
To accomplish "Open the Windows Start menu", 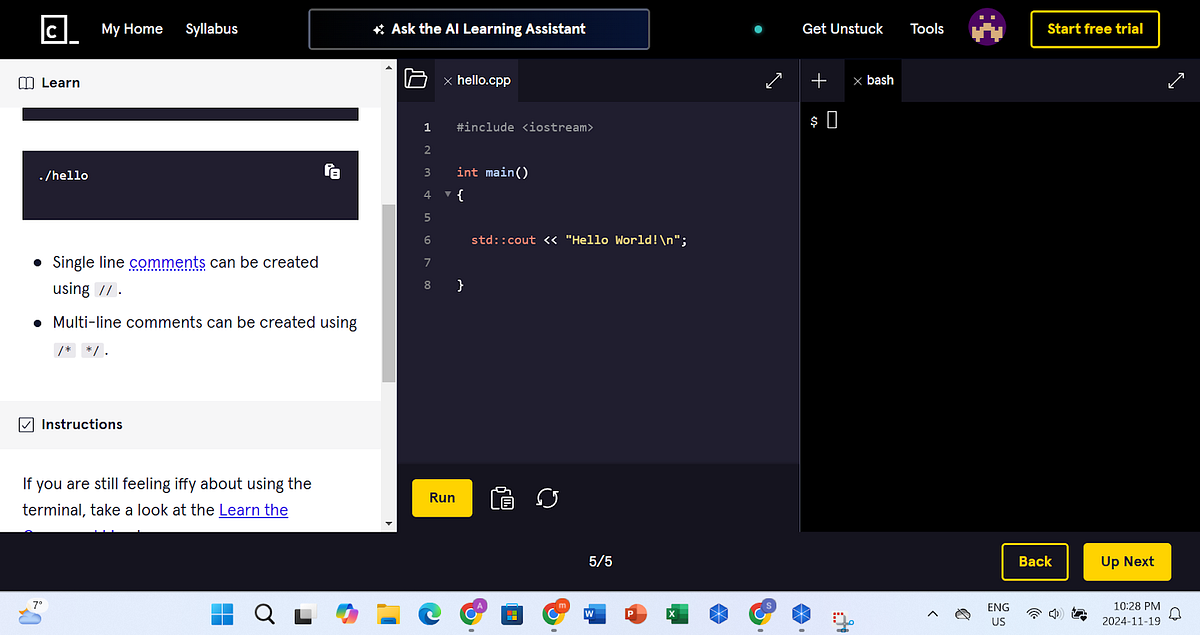I will click(222, 613).
